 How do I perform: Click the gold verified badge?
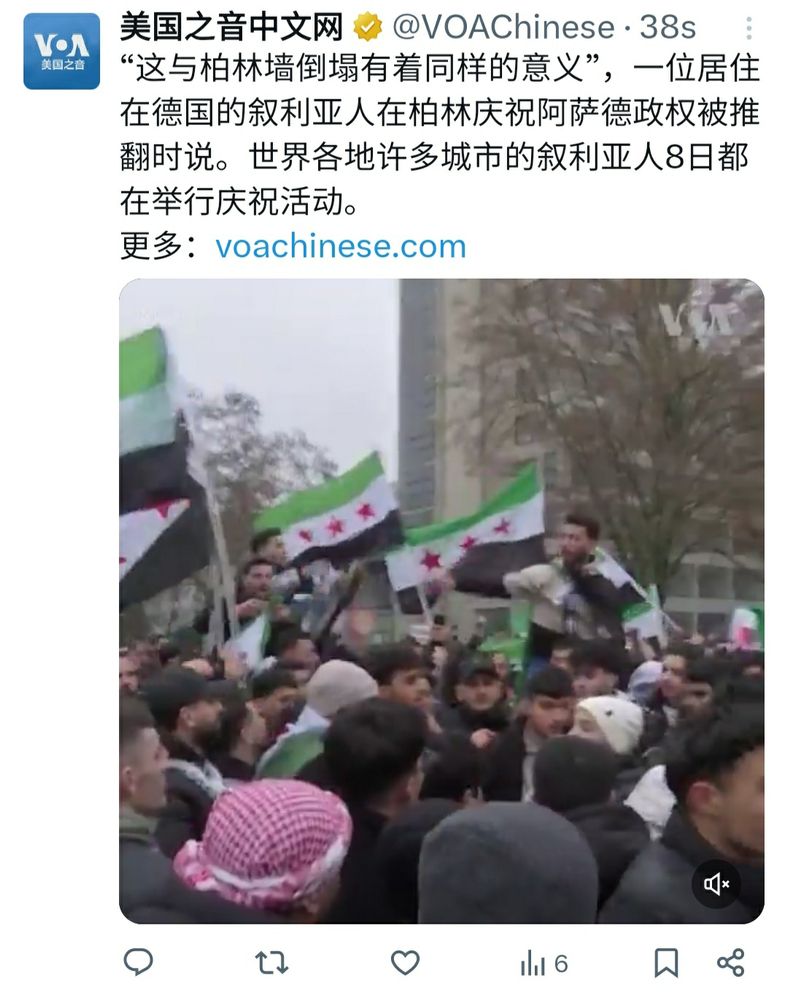[367, 27]
